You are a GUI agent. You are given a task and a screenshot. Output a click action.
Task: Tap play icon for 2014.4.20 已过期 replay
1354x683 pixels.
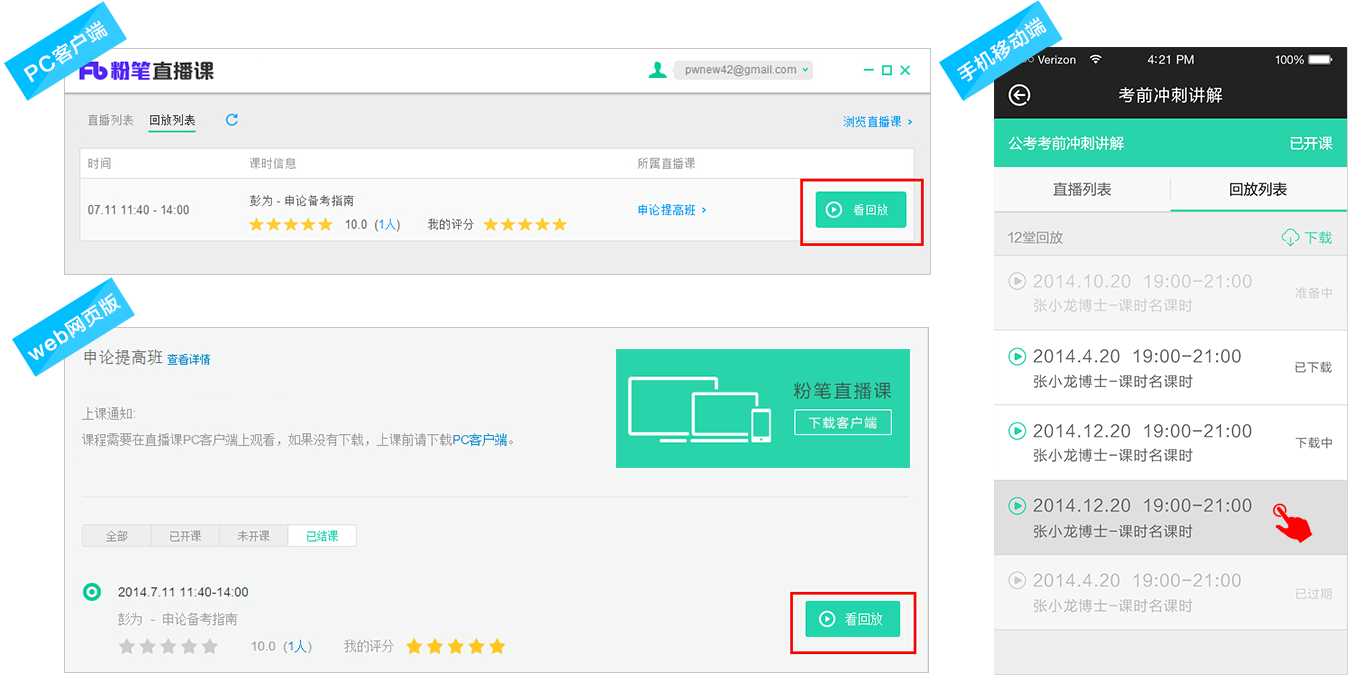1017,580
